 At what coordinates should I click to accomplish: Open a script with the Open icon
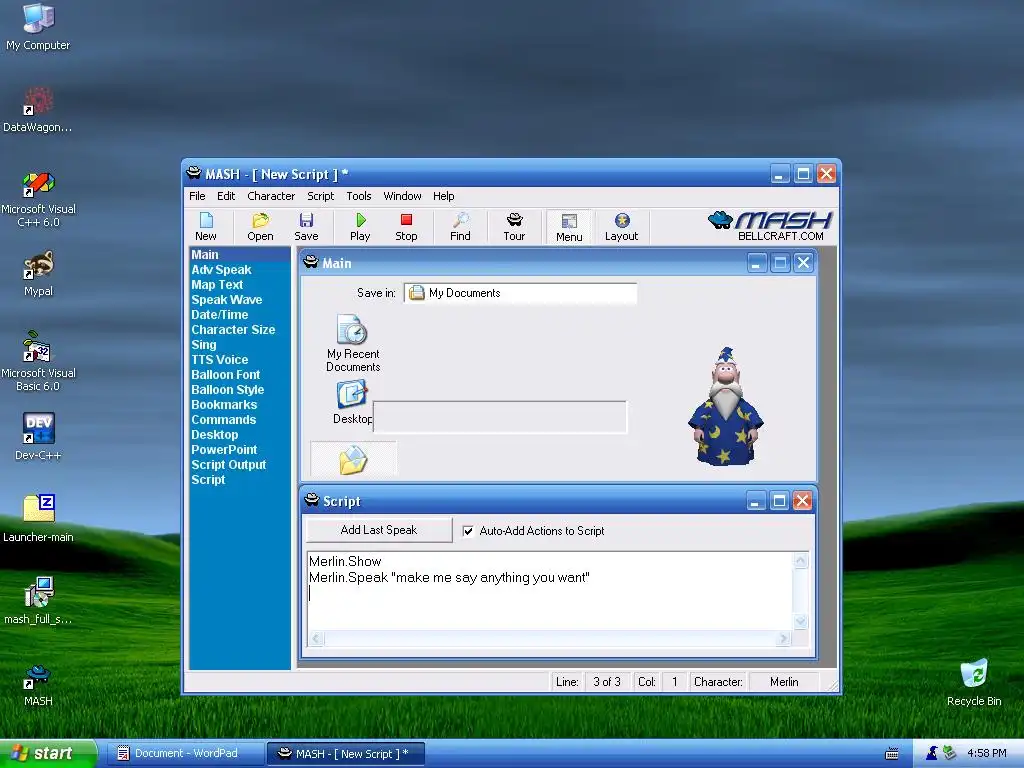coord(260,227)
